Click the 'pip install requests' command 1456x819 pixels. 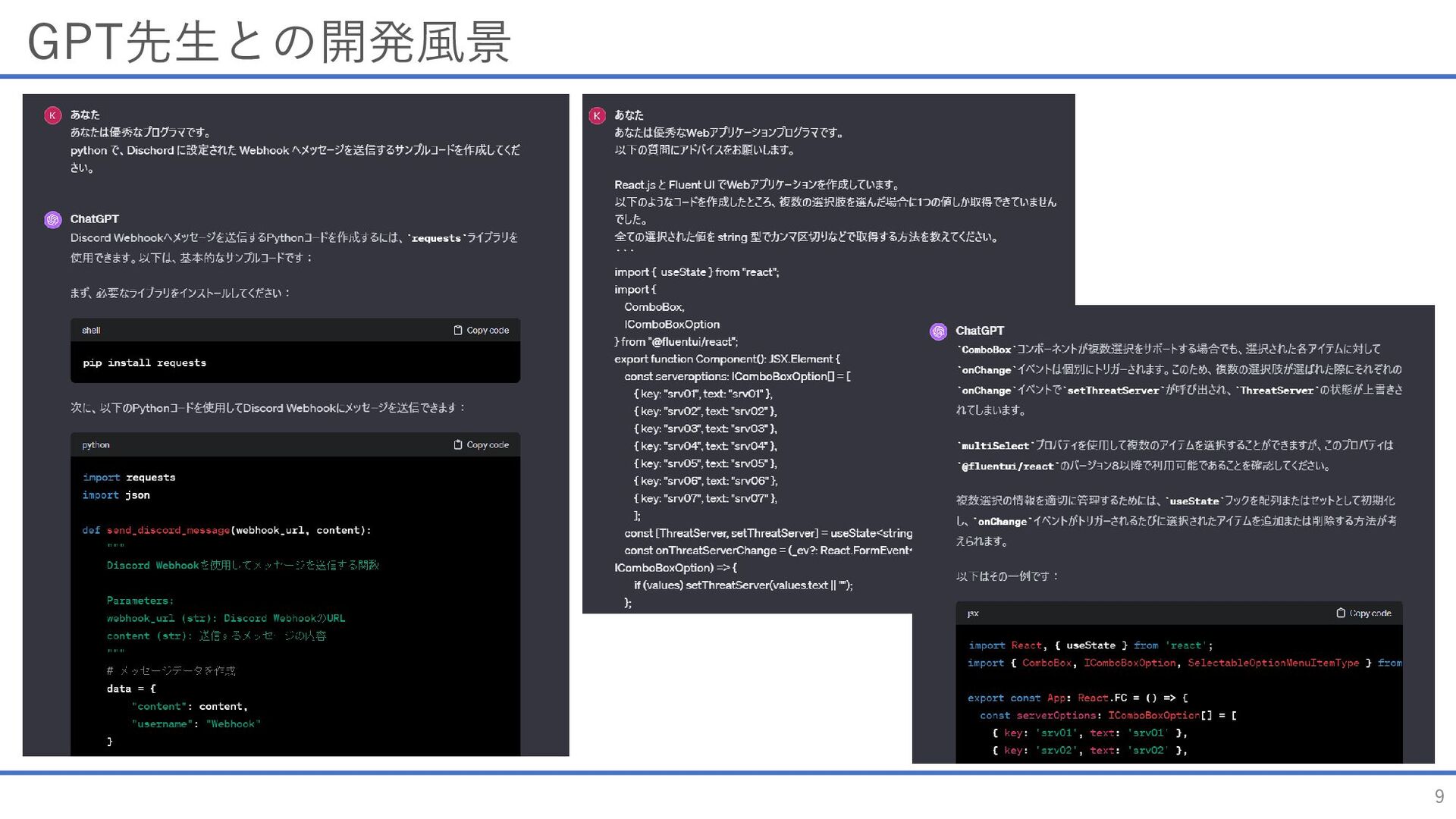[x=144, y=363]
